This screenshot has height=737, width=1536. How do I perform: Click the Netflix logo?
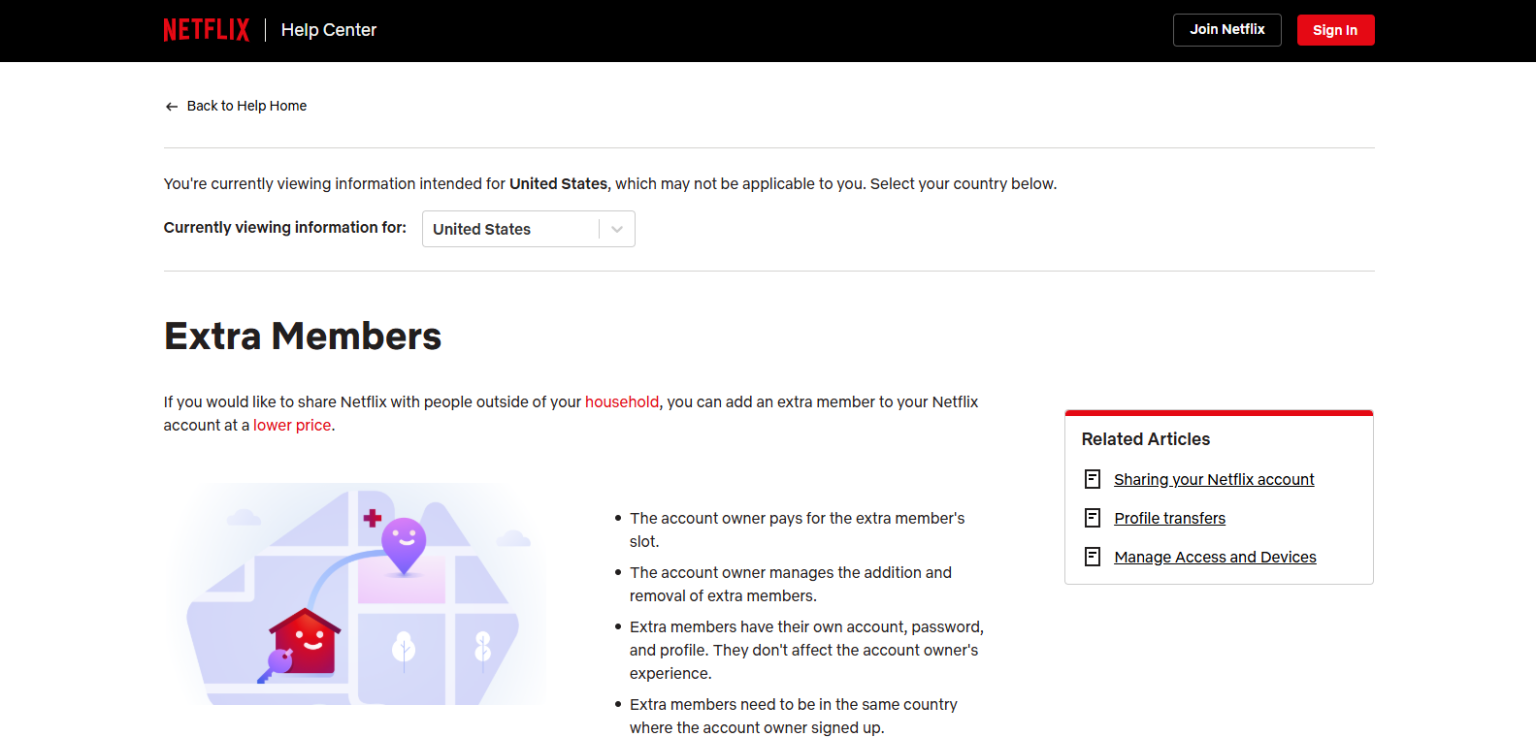tap(206, 30)
